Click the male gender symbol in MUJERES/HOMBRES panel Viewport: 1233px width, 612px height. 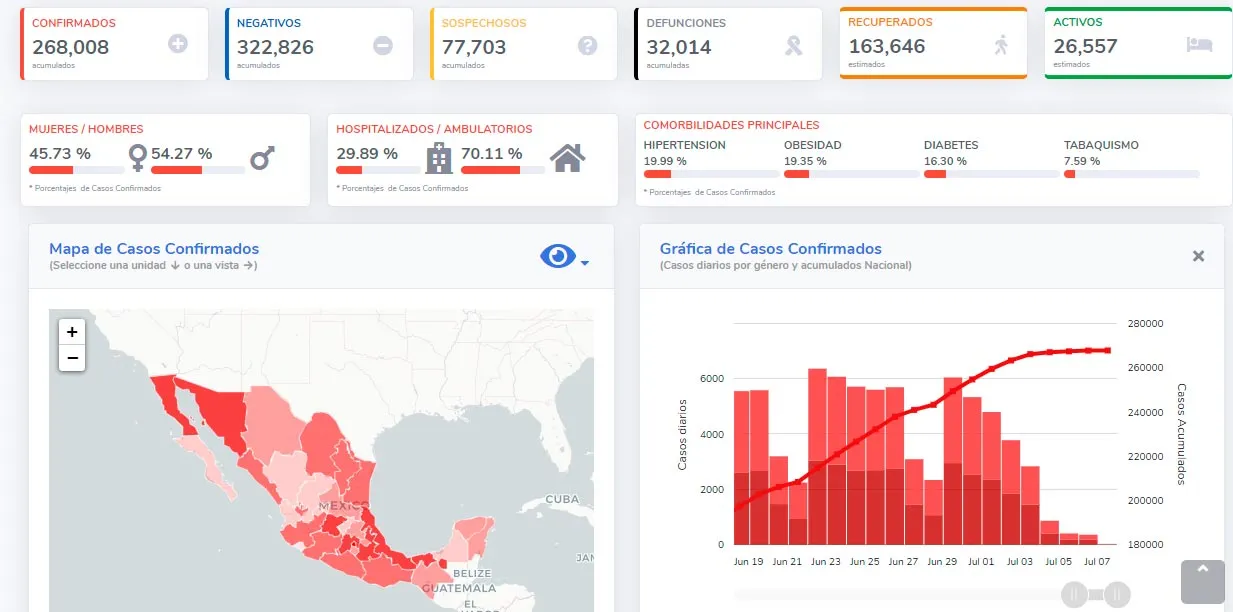[x=262, y=158]
